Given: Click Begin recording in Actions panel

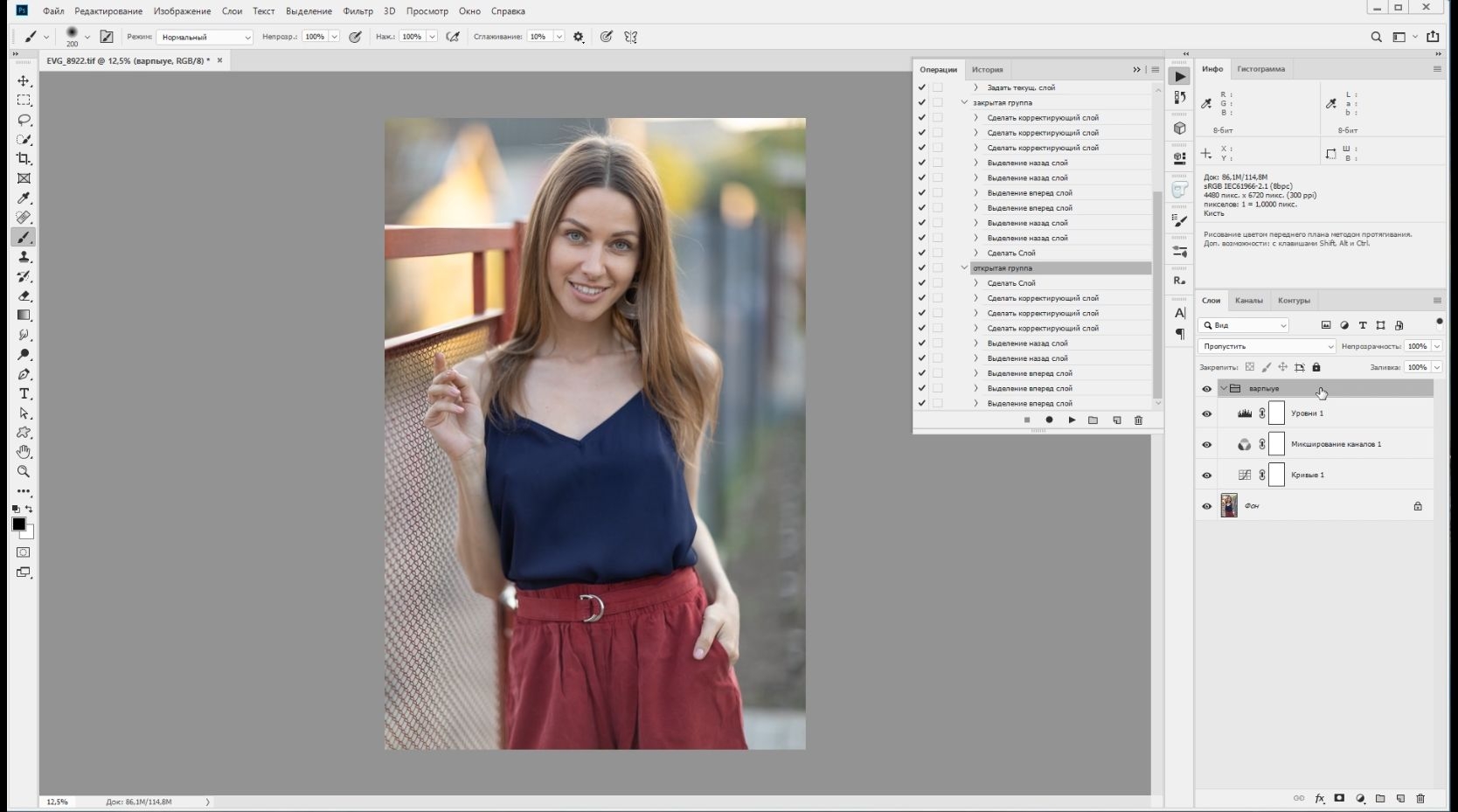Looking at the screenshot, I should coord(1049,420).
